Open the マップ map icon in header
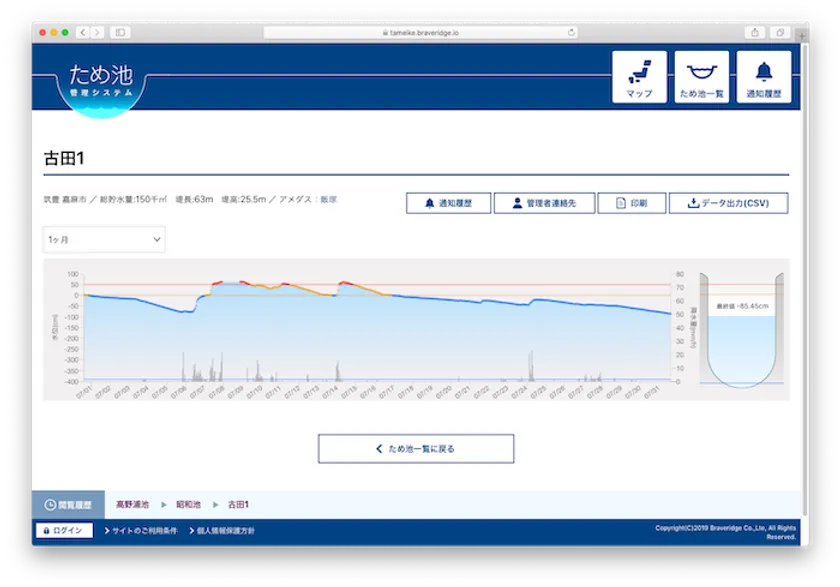 pyautogui.click(x=639, y=77)
